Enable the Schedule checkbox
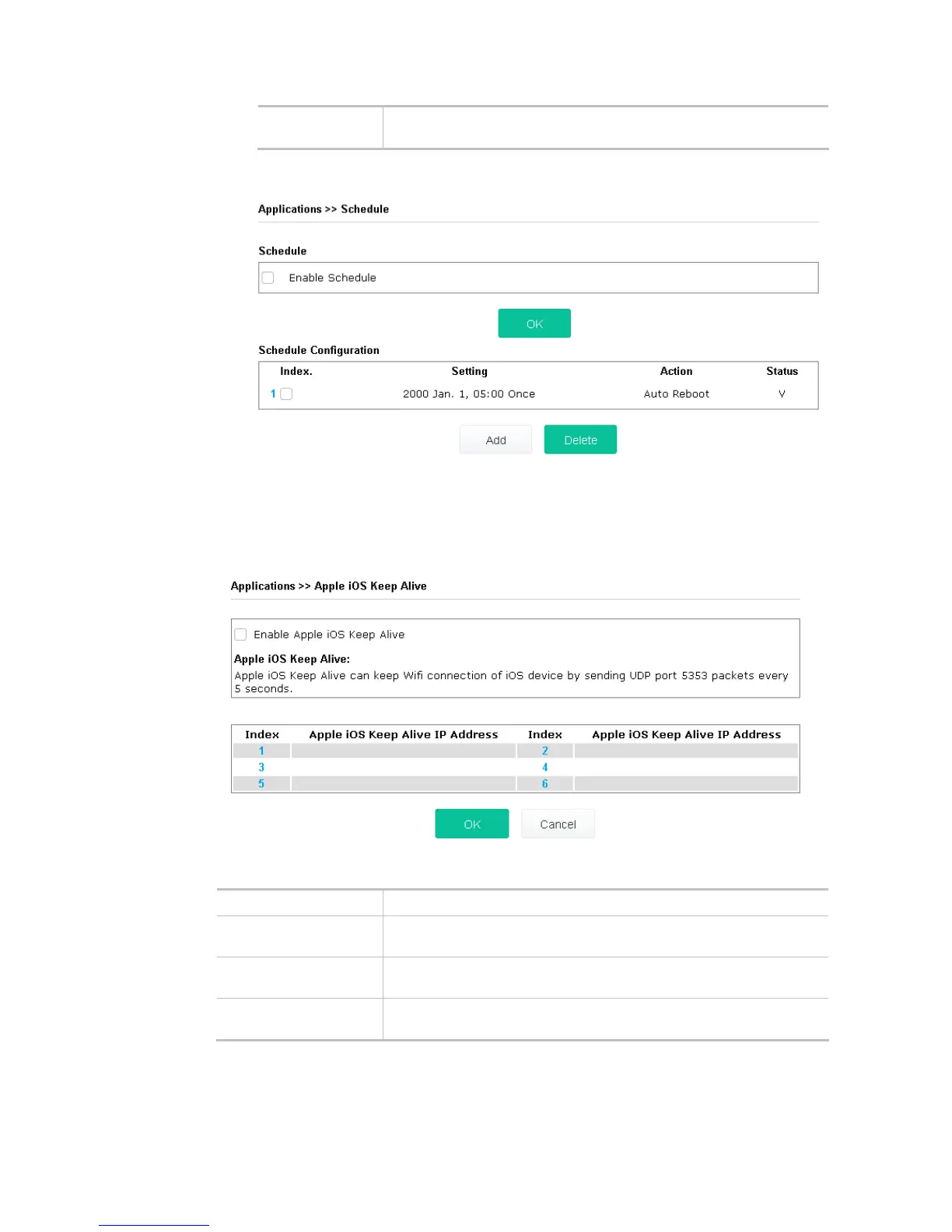The image size is (952, 1232). [268, 278]
